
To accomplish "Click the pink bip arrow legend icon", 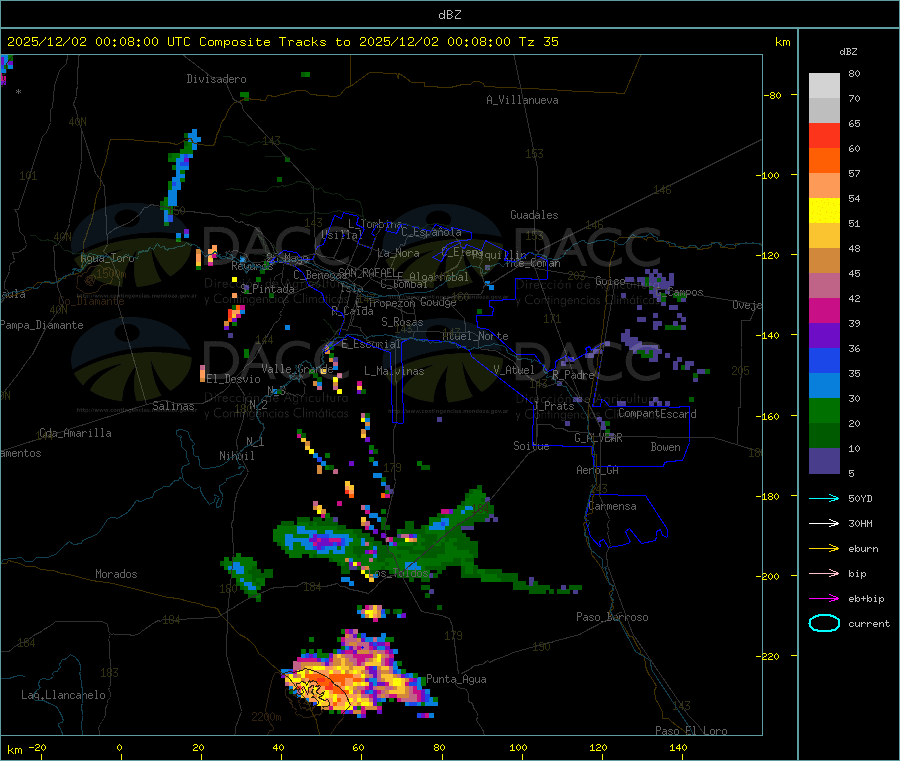I will tap(824, 573).
